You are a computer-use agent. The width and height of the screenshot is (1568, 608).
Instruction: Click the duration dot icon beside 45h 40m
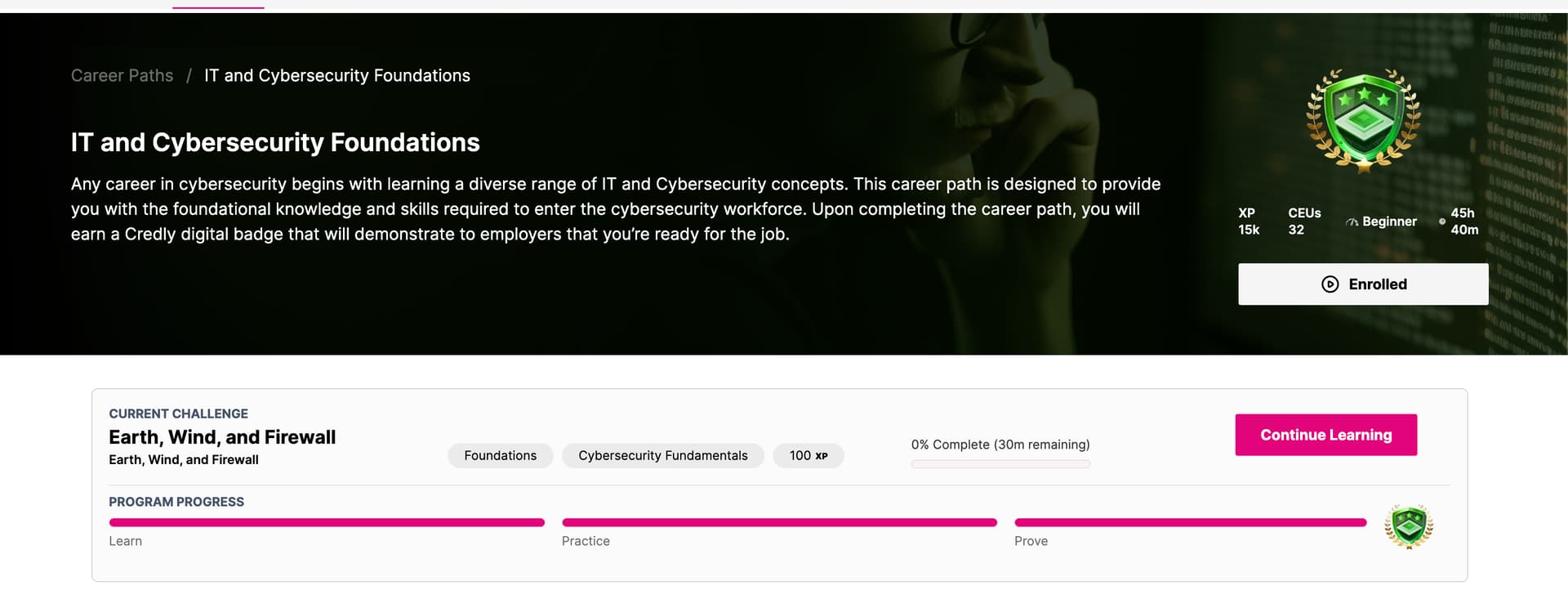click(1441, 221)
